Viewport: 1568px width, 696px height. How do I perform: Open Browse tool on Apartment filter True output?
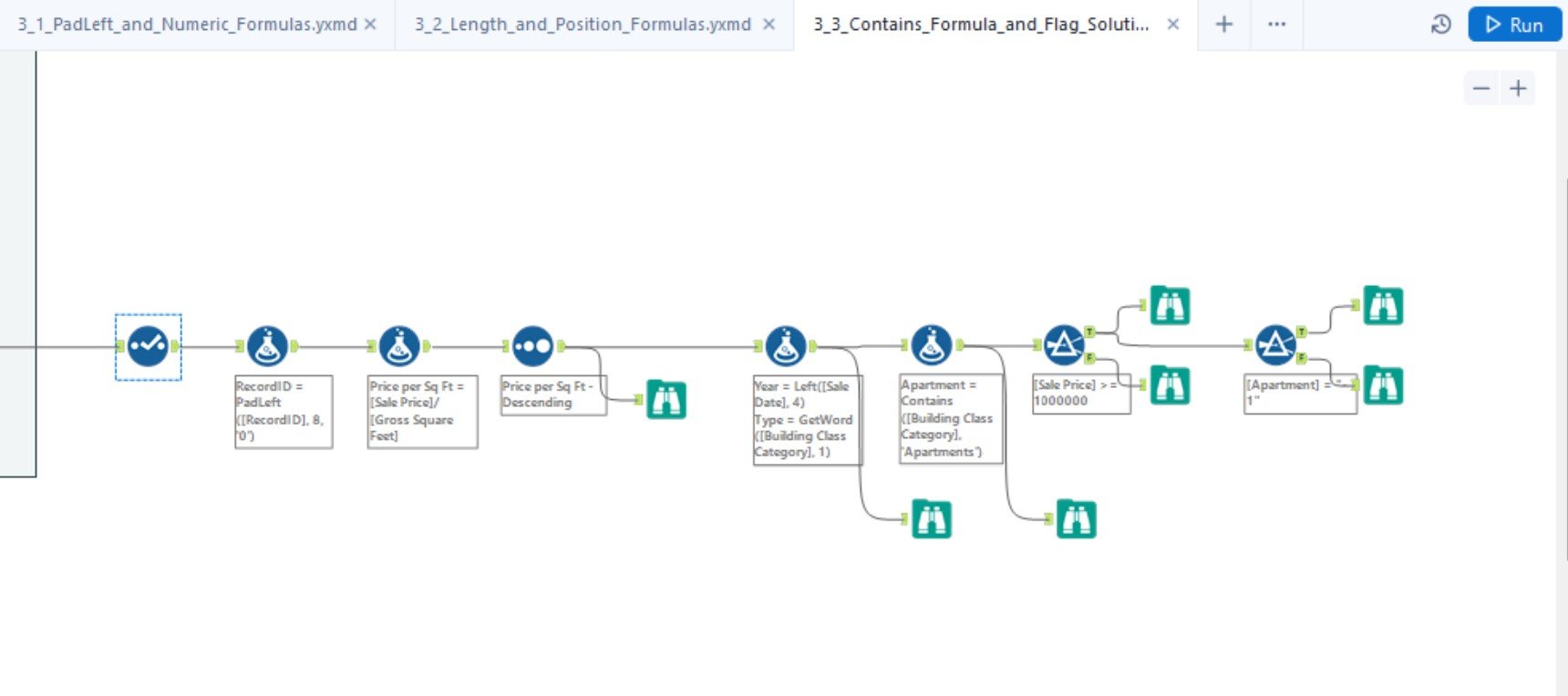click(1383, 306)
